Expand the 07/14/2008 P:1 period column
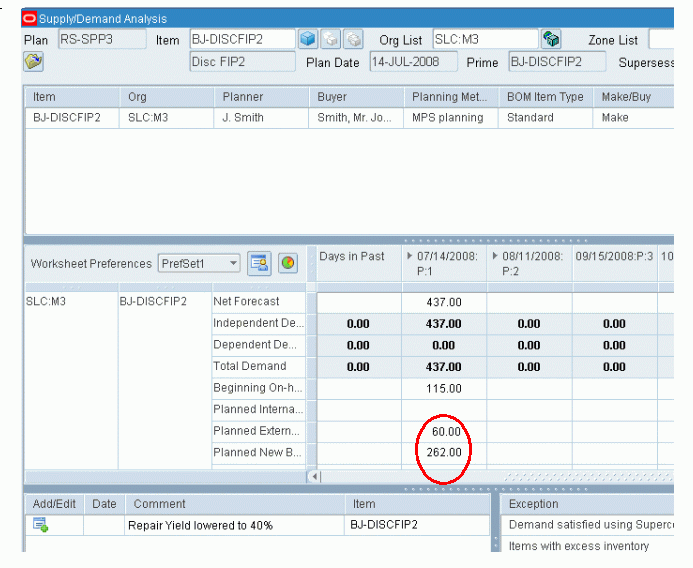Screen dimensions: 693x568 pos(409,256)
